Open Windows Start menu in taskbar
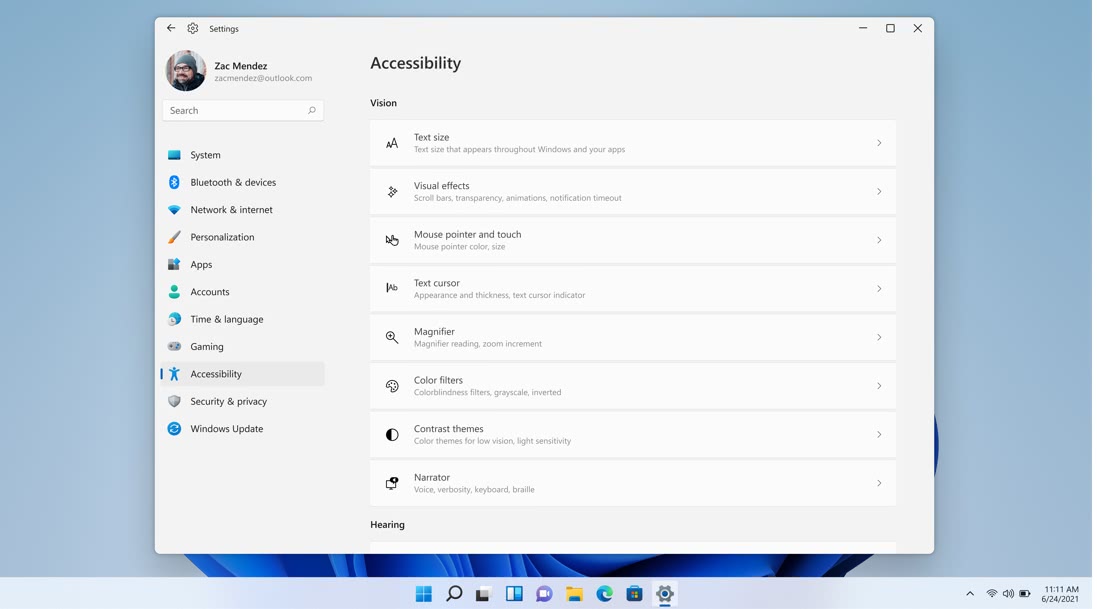The width and height of the screenshot is (1097, 609). tap(423, 594)
